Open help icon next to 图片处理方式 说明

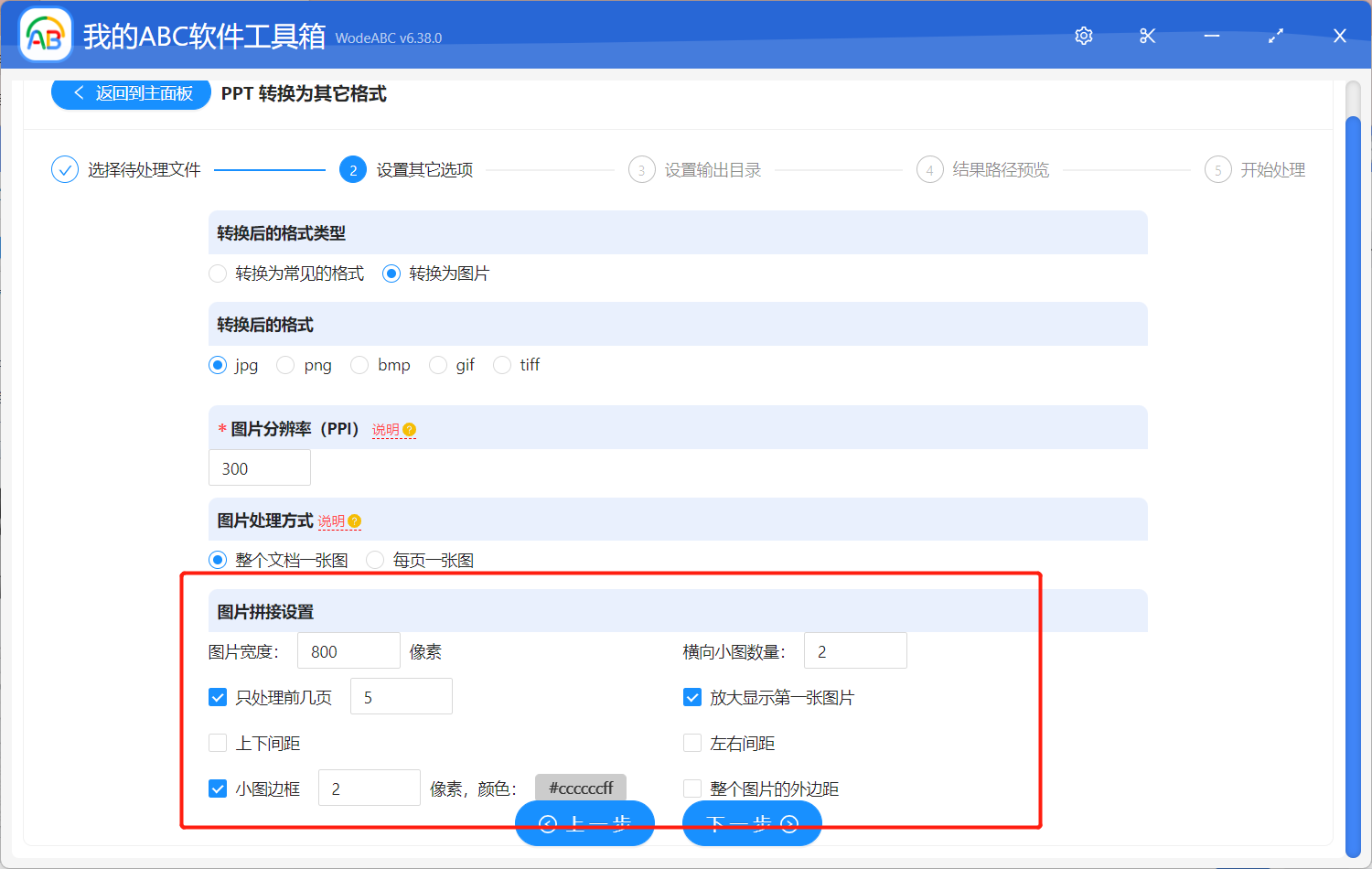(353, 520)
